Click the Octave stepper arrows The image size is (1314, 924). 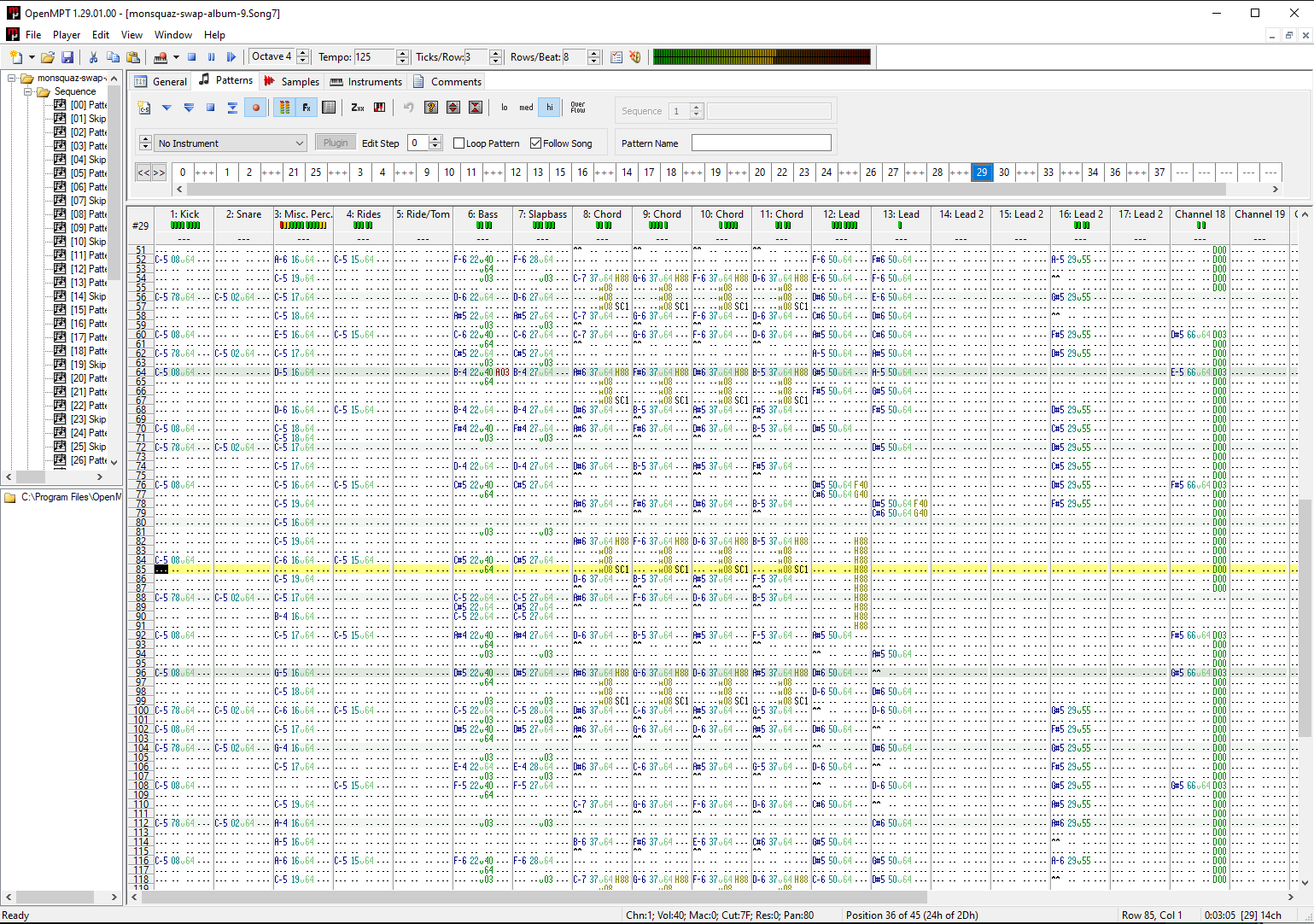pyautogui.click(x=302, y=57)
